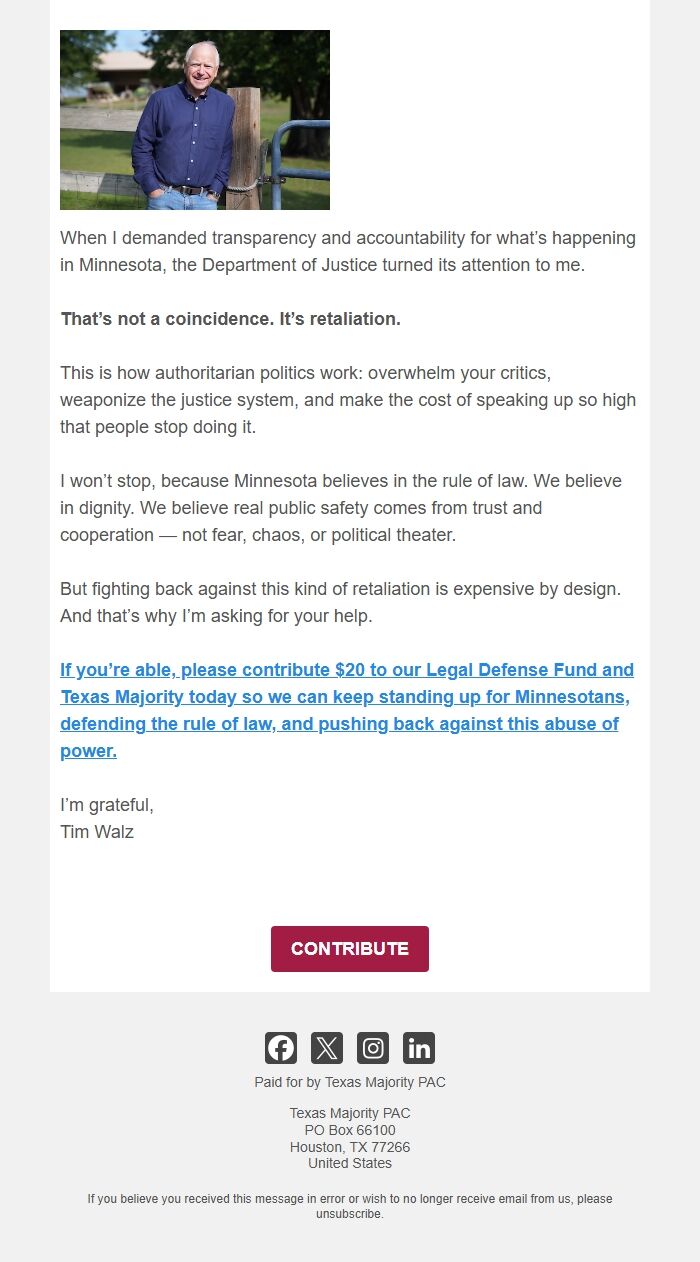This screenshot has height=1262, width=700.
Task: Select the photo of Tim Walz
Action: tap(194, 119)
